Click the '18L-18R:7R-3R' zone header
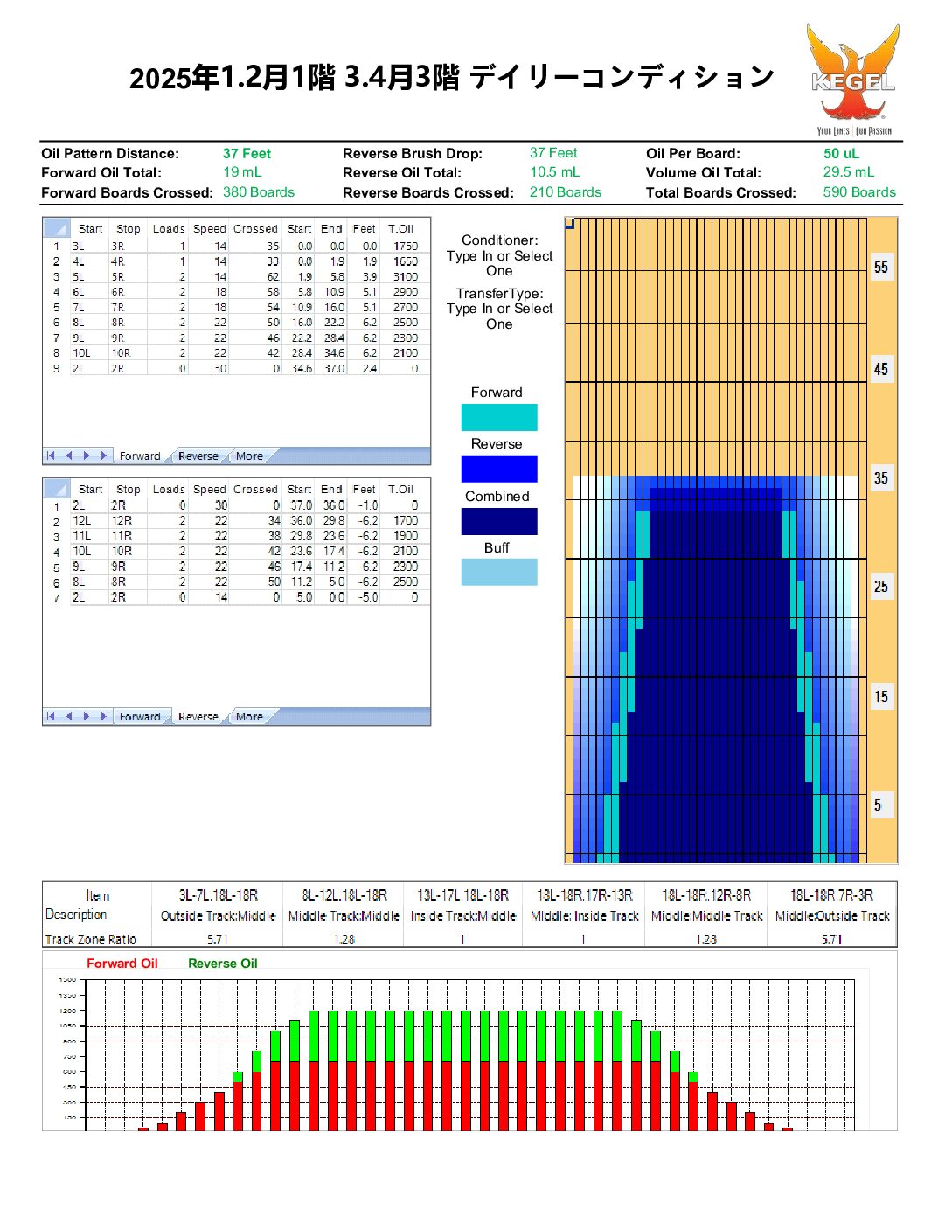Screen dimensions: 952x1232 coord(831,895)
